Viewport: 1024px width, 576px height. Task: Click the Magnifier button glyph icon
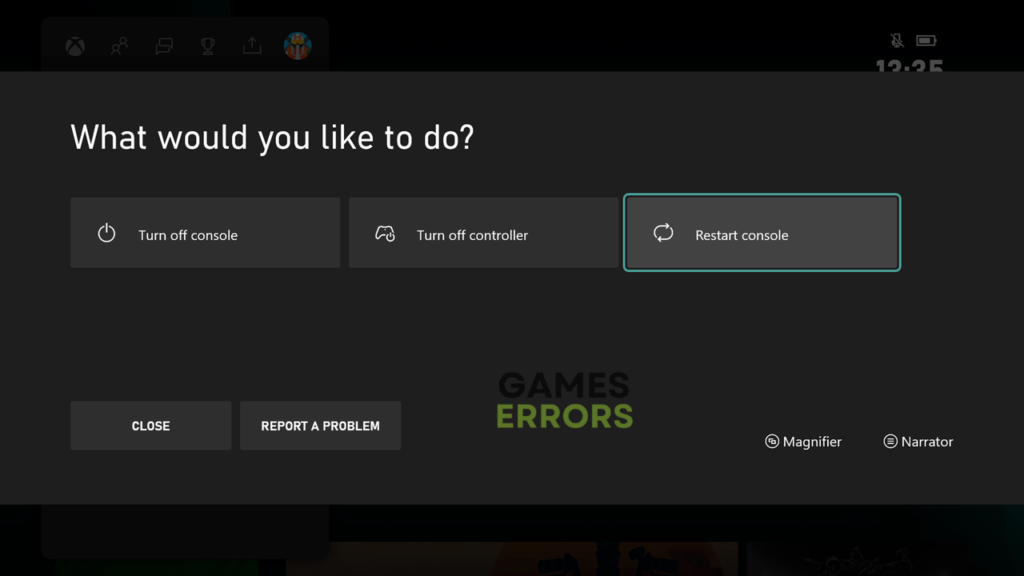pos(772,441)
